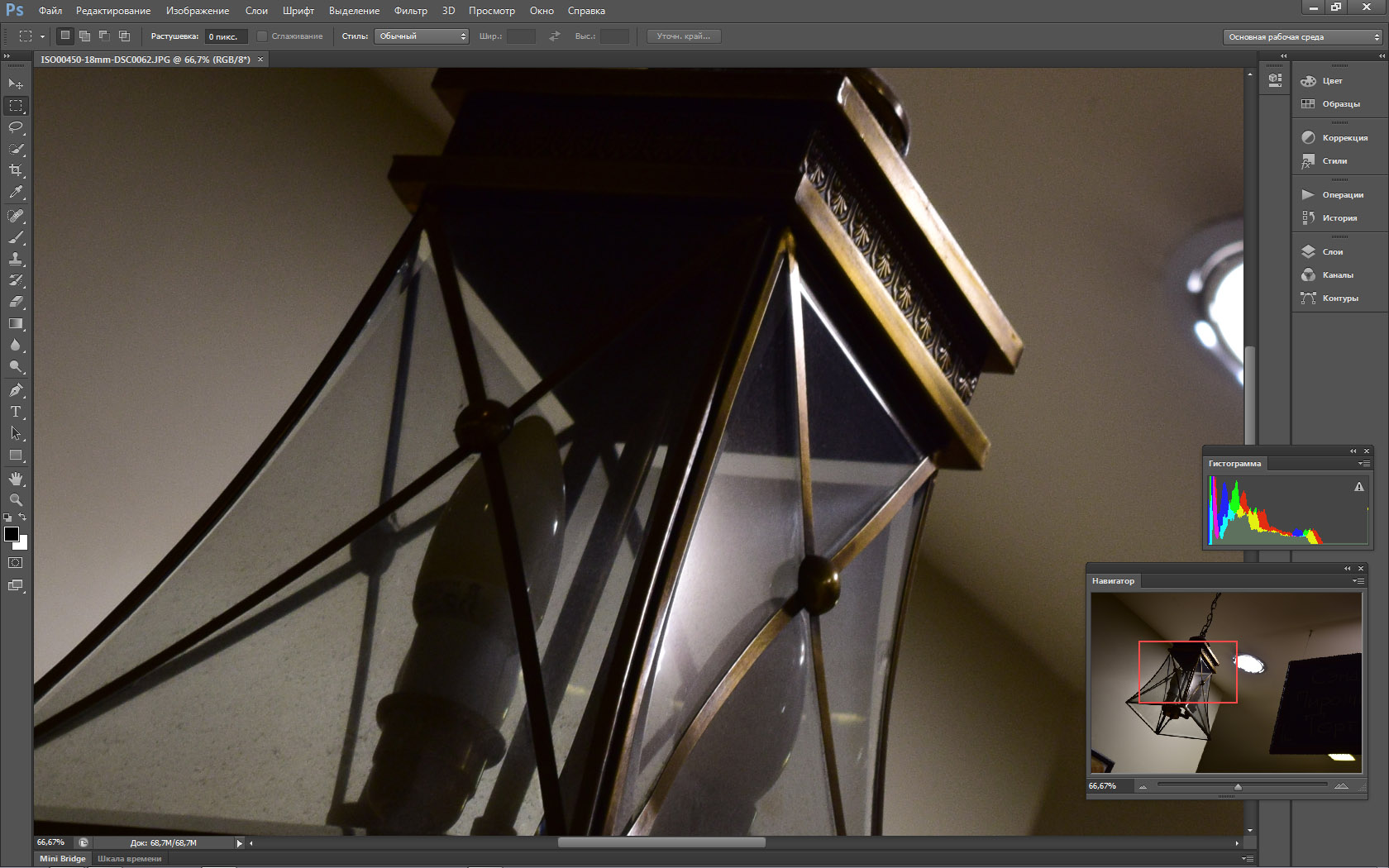1389x868 pixels.
Task: Select the Gradient tool
Action: coord(16,323)
